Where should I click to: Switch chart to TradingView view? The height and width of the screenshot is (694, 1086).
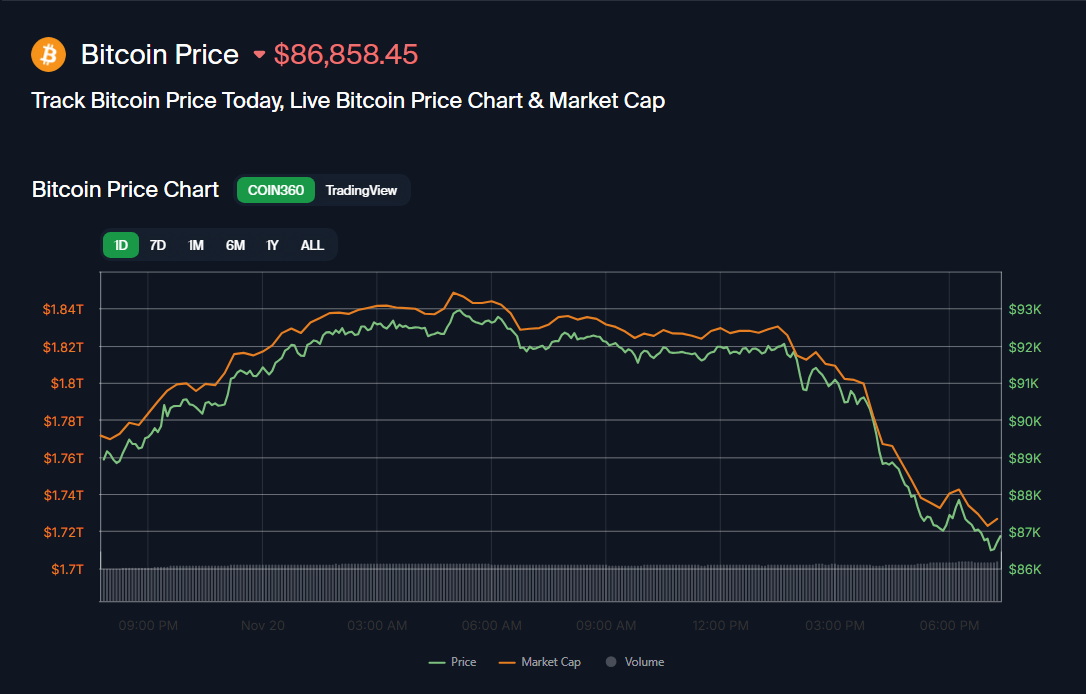tap(361, 190)
